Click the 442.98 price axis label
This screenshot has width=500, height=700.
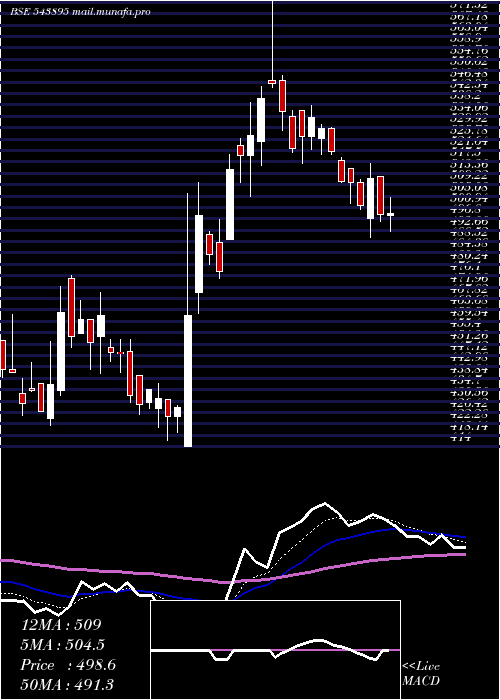click(x=469, y=358)
